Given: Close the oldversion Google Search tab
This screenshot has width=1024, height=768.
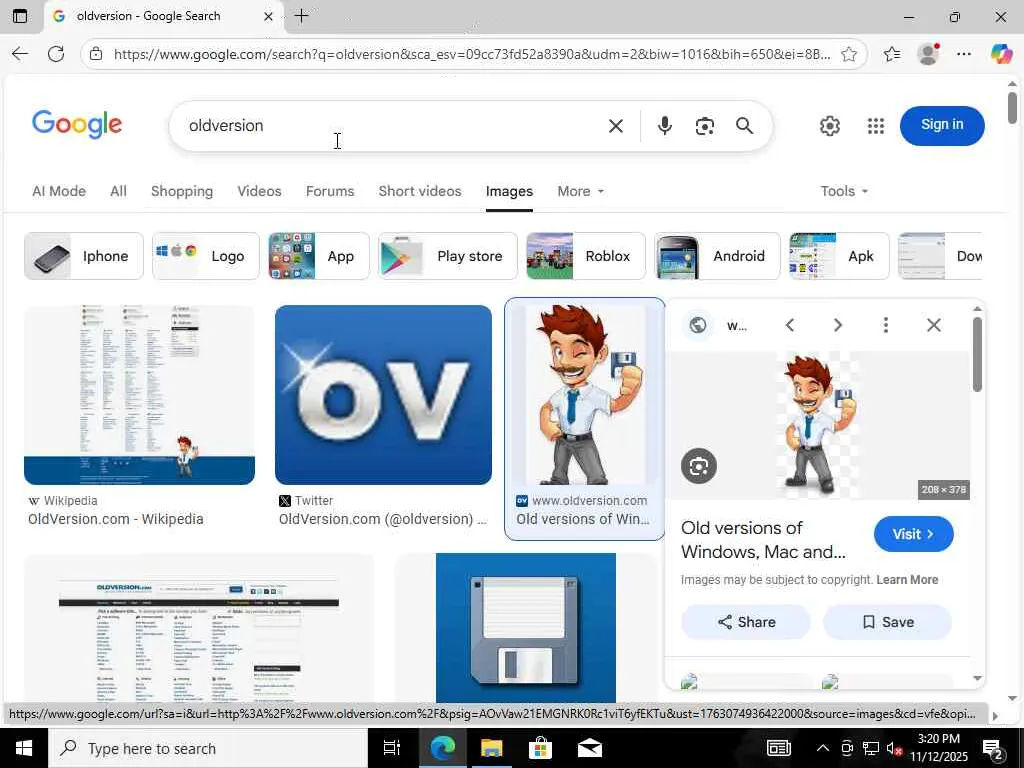Looking at the screenshot, I should coord(268,16).
